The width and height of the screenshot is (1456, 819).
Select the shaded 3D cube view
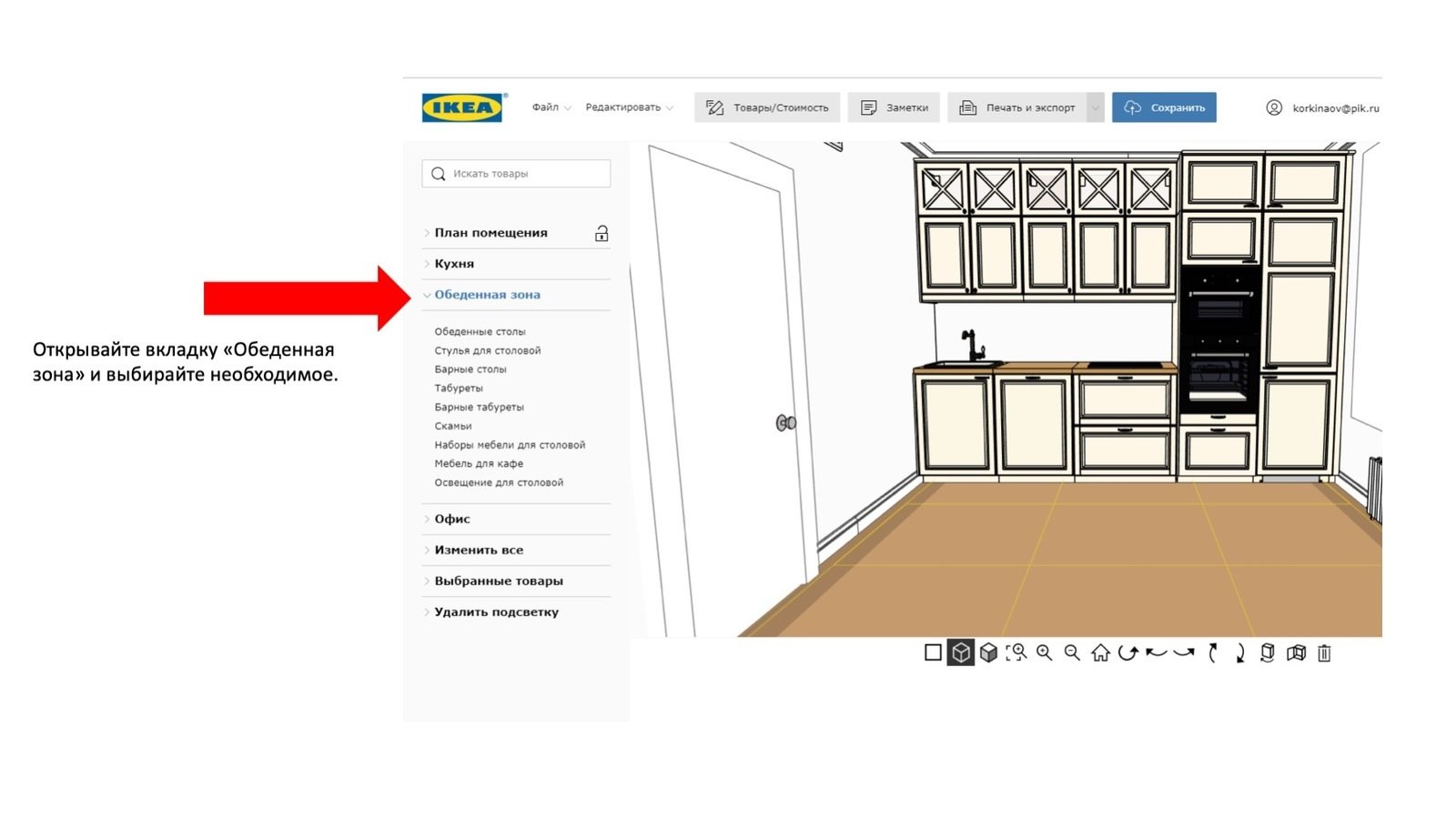click(x=988, y=652)
